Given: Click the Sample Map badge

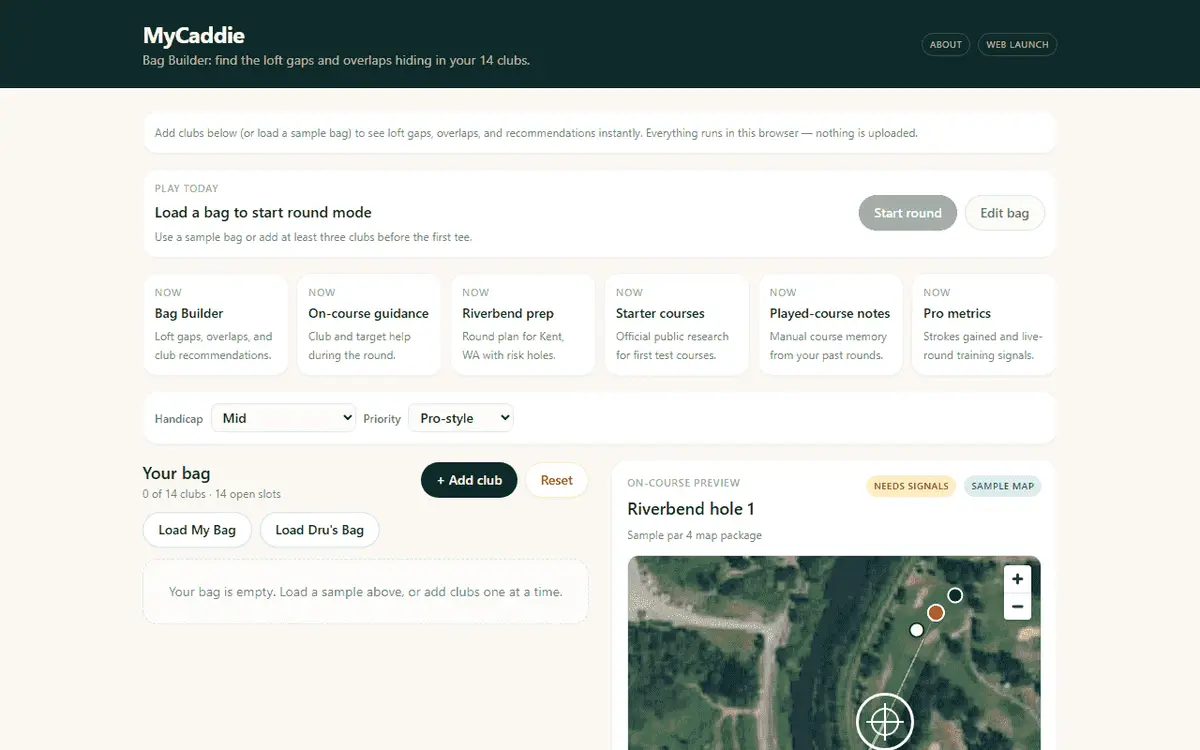Looking at the screenshot, I should click(x=1003, y=486).
